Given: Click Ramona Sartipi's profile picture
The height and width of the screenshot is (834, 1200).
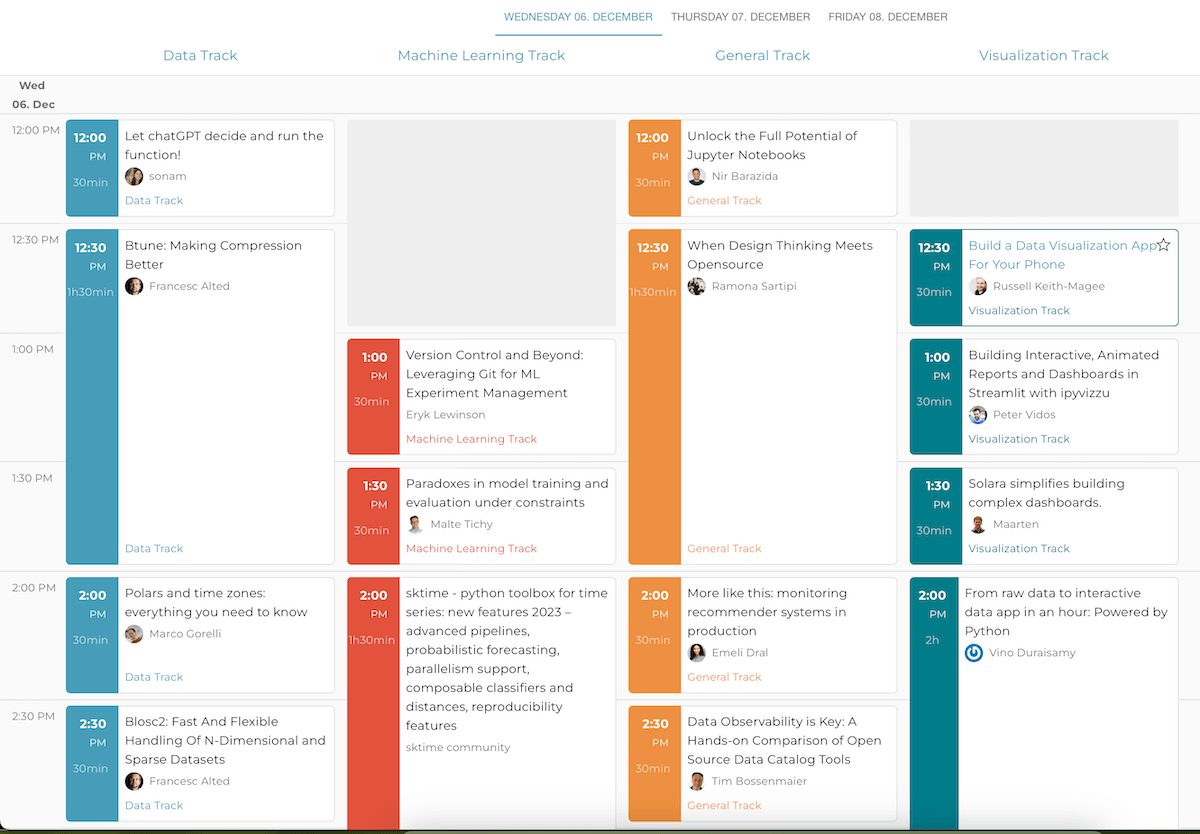Looking at the screenshot, I should 697,287.
